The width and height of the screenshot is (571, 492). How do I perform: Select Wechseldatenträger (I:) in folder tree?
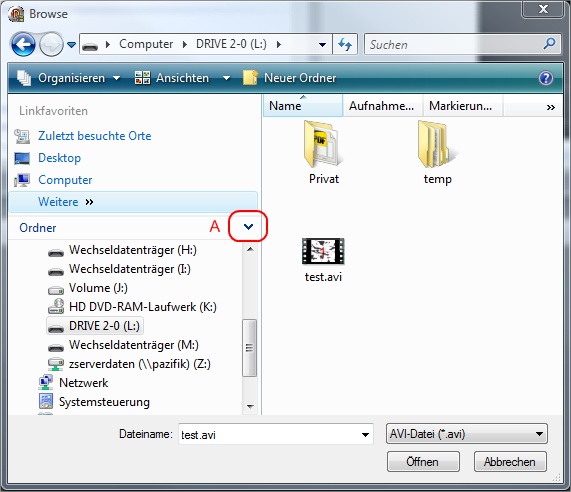130,269
